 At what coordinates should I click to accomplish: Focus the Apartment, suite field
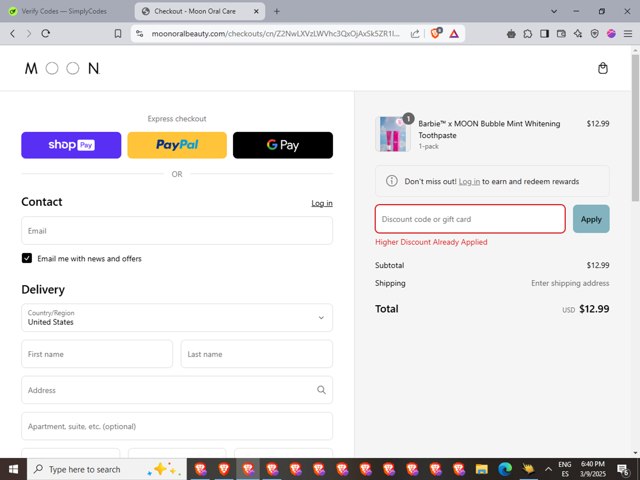[177, 426]
